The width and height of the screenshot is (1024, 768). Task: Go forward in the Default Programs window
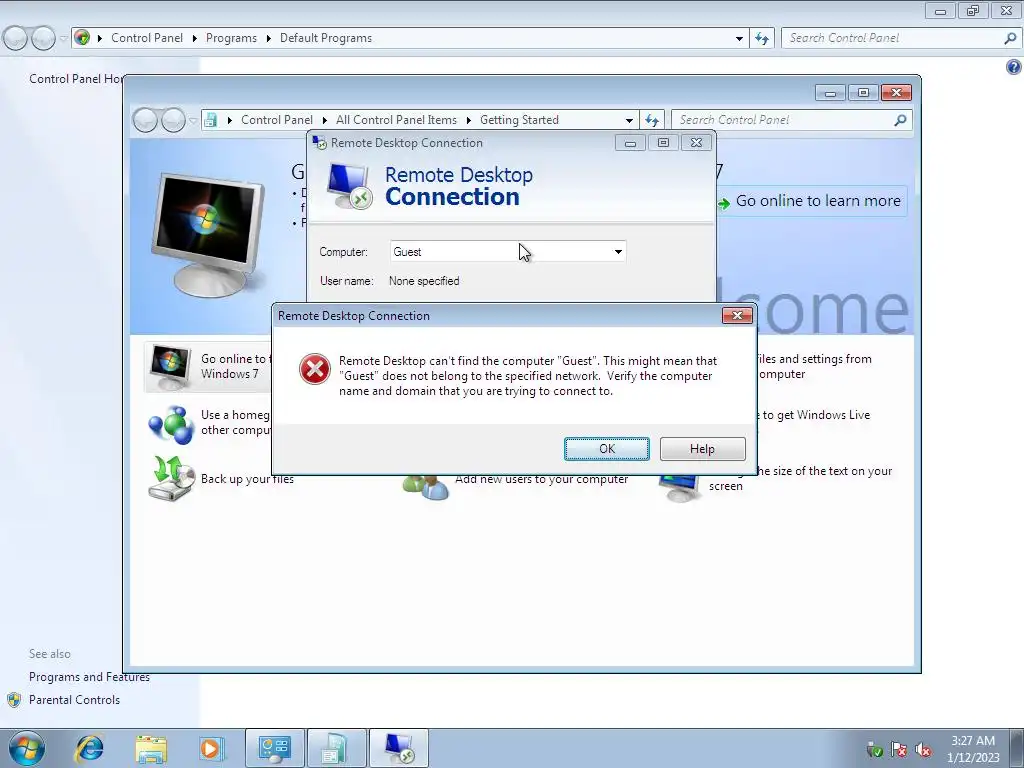point(43,39)
